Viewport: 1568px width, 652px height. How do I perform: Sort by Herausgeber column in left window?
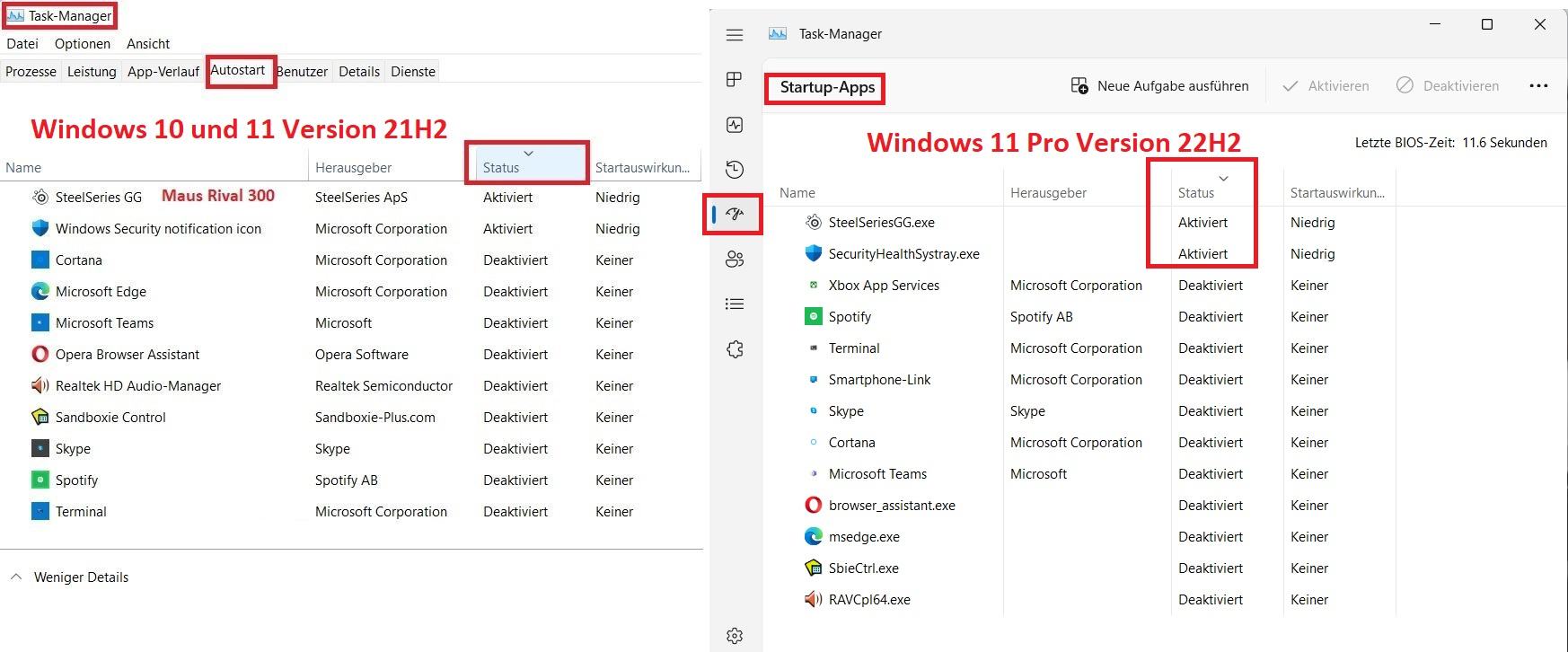(x=392, y=167)
